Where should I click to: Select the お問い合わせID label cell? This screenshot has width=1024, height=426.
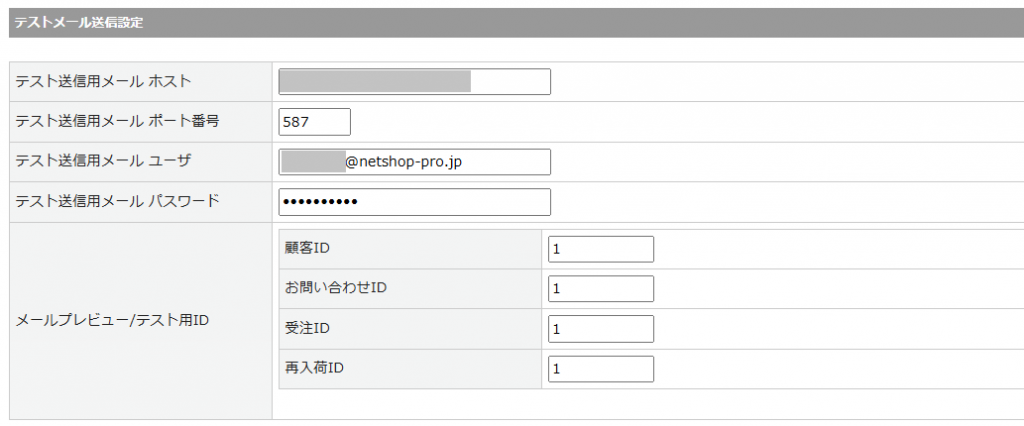(336, 289)
